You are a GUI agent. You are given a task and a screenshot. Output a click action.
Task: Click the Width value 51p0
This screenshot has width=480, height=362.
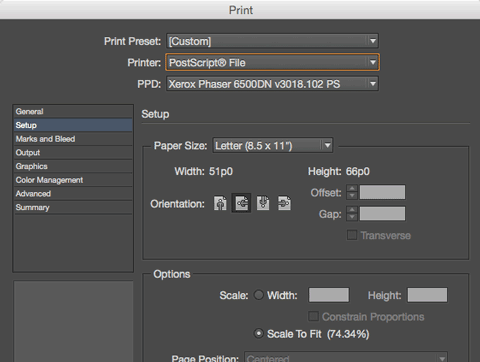221,172
